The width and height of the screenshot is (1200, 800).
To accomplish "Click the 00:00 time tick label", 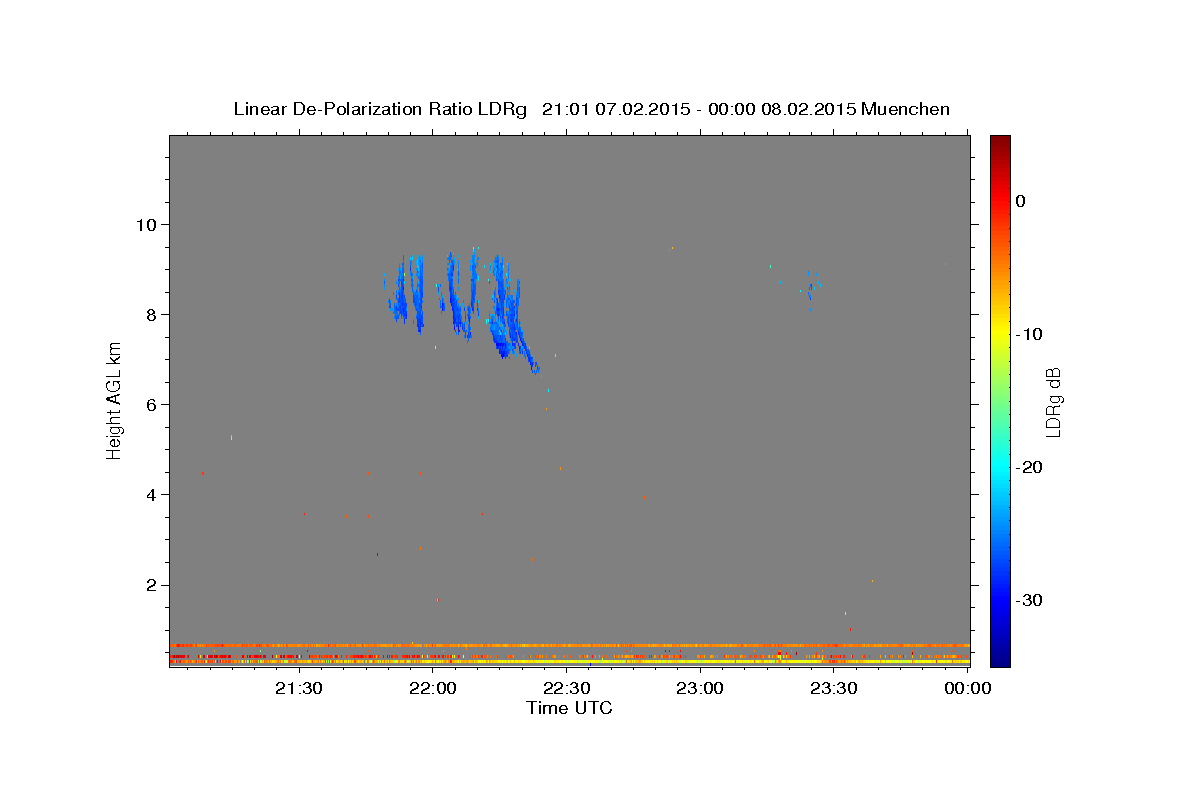I will [967, 688].
